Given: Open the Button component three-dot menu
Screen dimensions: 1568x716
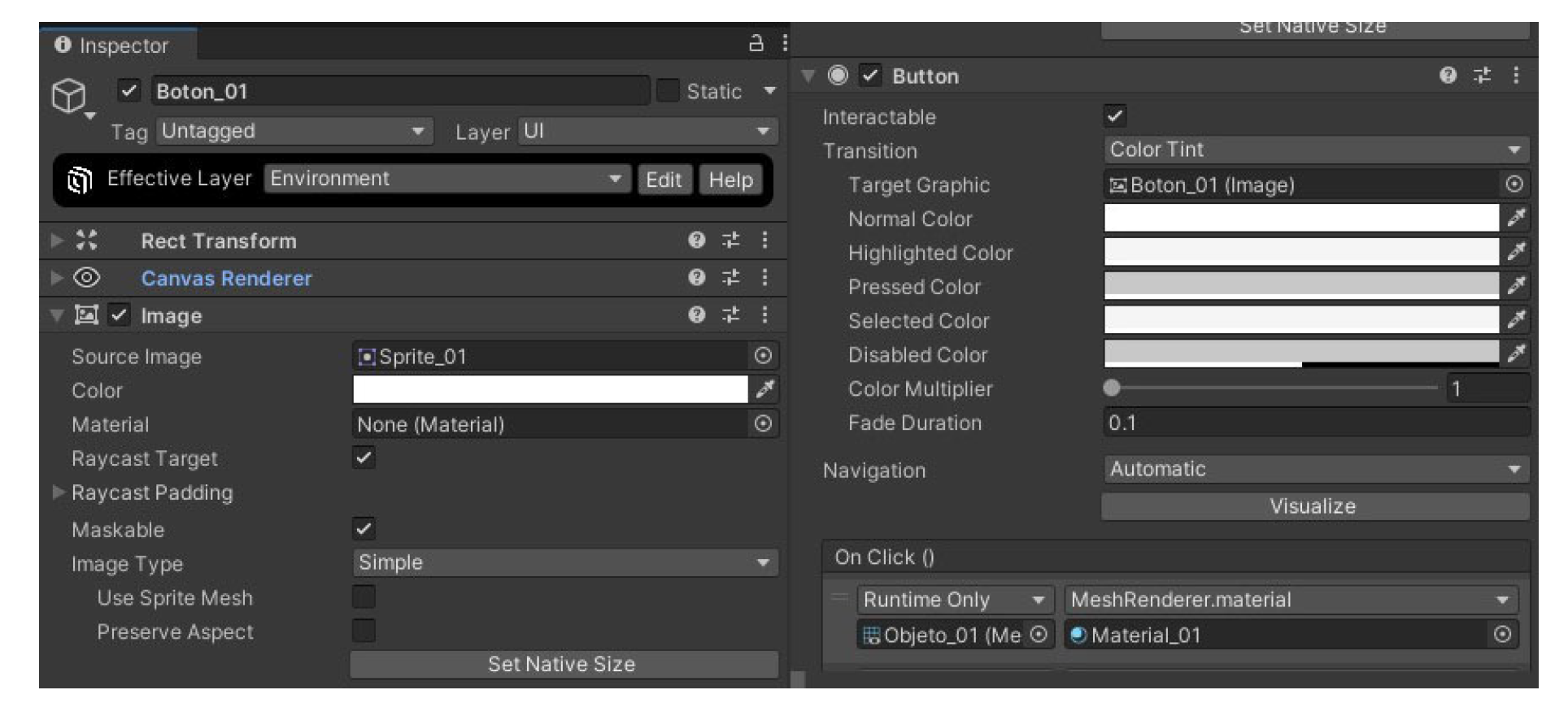Looking at the screenshot, I should (1515, 76).
